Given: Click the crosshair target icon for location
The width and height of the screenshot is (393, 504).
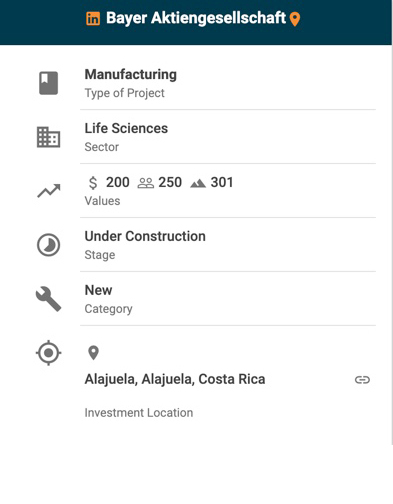Looking at the screenshot, I should pyautogui.click(x=49, y=353).
